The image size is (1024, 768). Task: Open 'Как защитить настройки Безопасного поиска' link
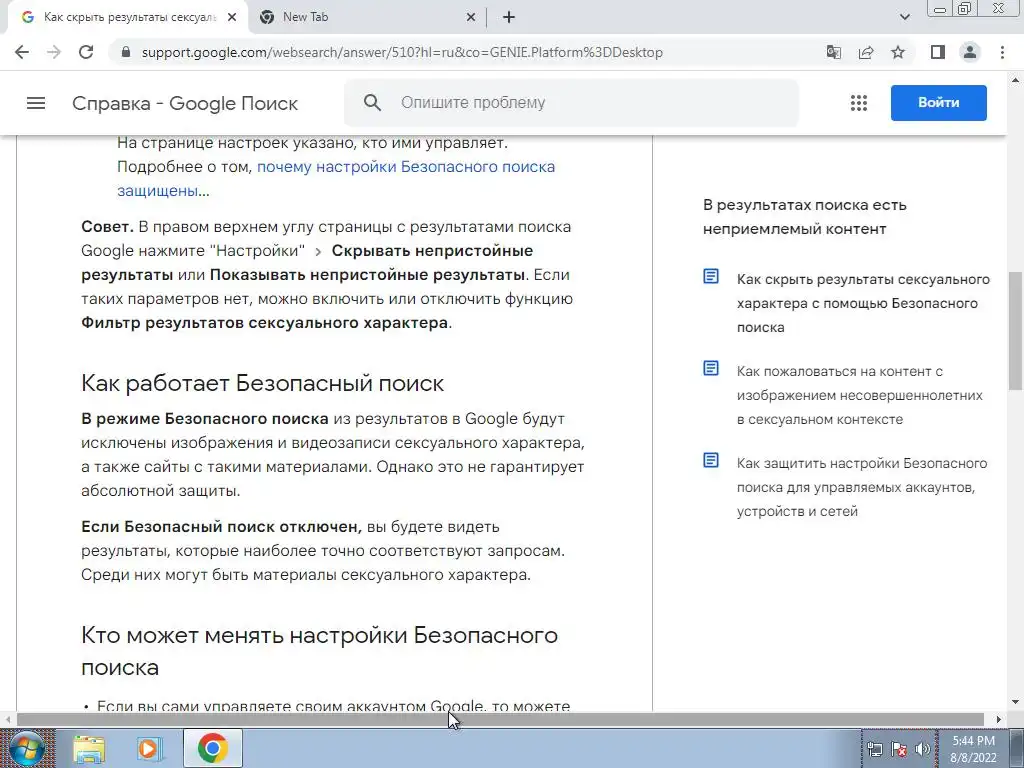pyautogui.click(x=861, y=487)
